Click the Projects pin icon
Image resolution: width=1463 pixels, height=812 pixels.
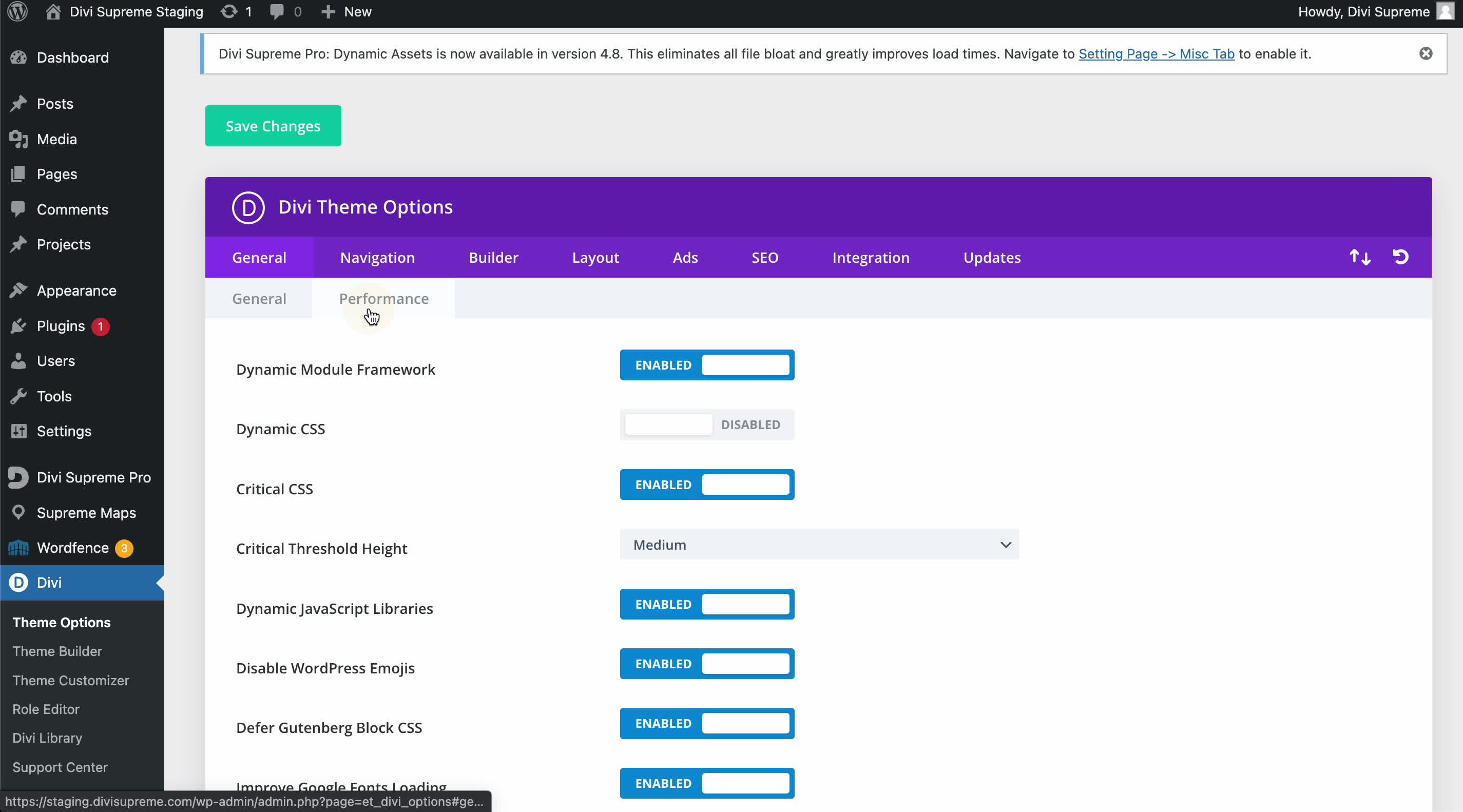click(x=19, y=244)
